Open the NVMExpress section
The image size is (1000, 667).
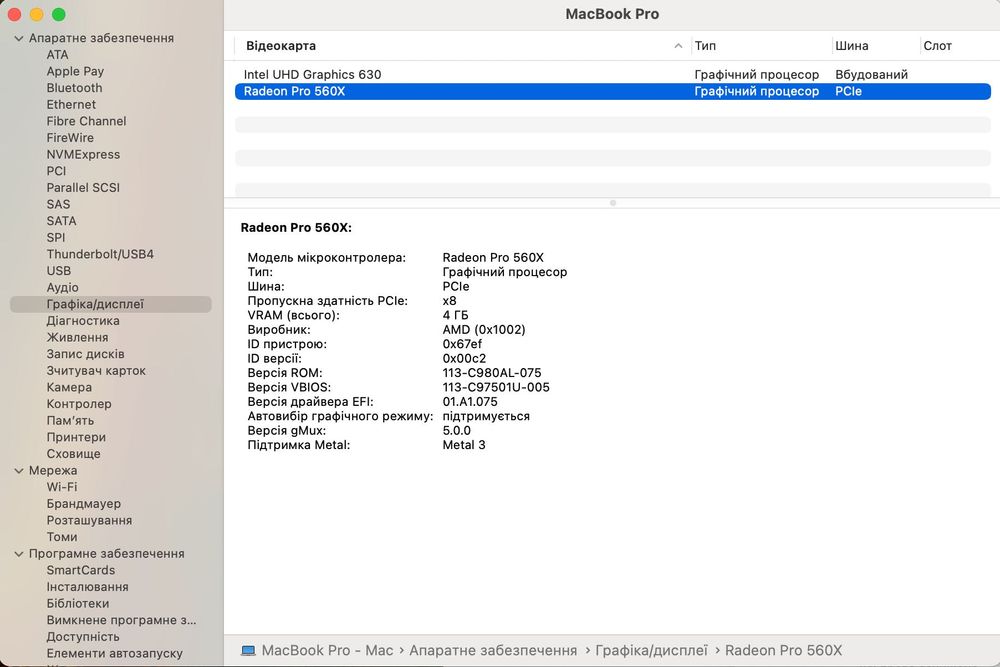tap(83, 154)
